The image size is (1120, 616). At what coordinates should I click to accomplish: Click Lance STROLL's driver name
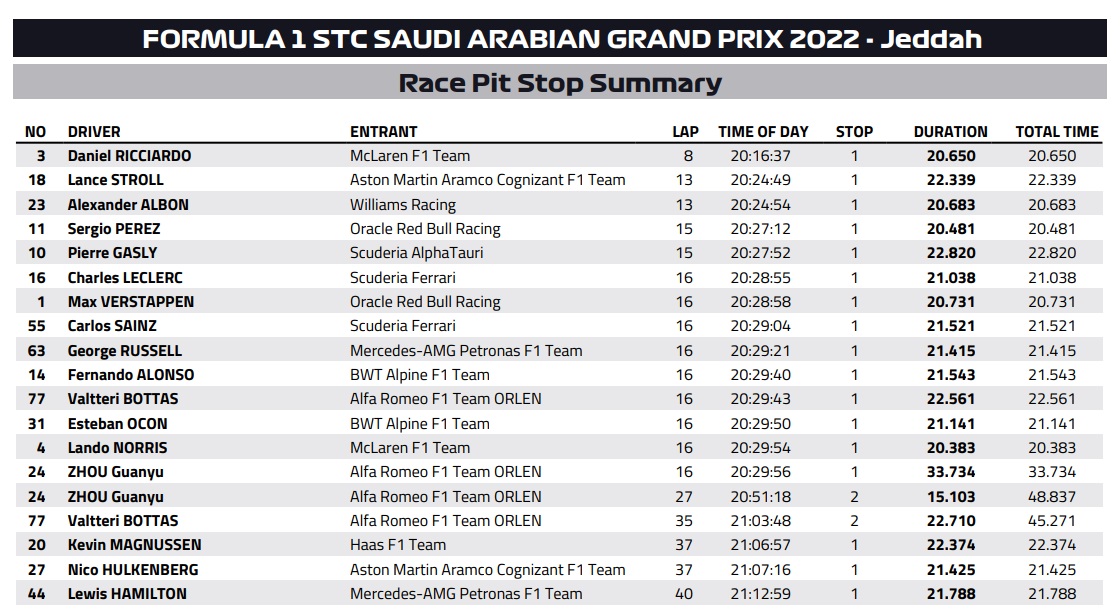tap(115, 180)
